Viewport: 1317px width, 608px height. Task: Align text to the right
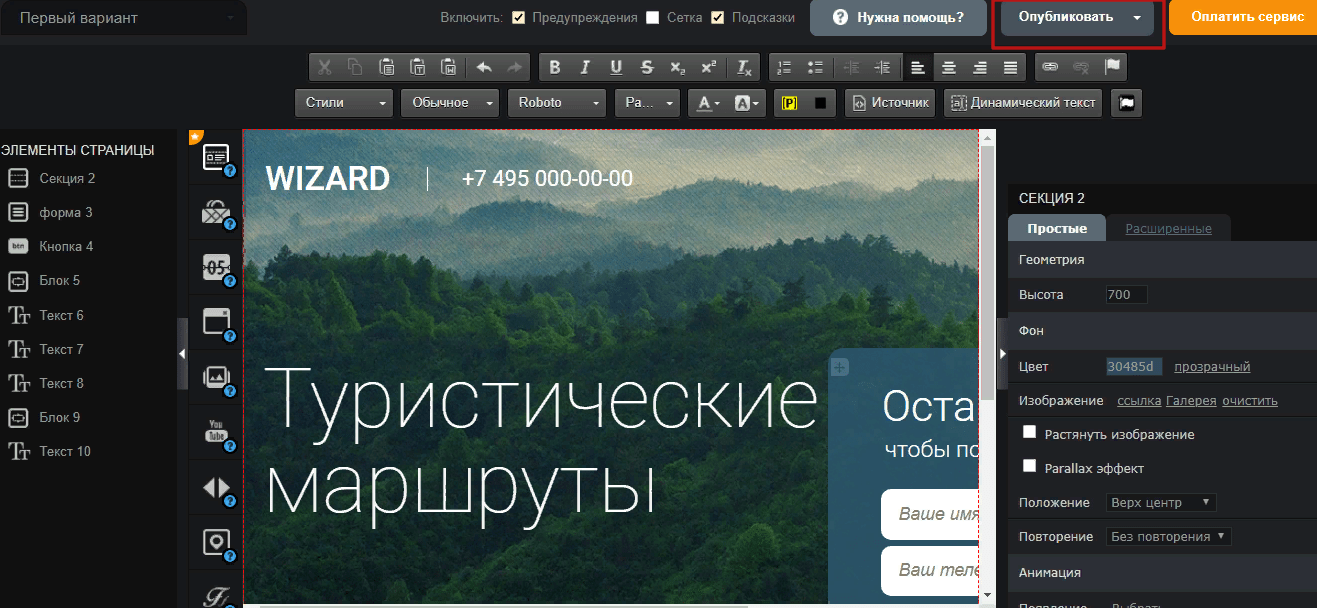(x=980, y=67)
